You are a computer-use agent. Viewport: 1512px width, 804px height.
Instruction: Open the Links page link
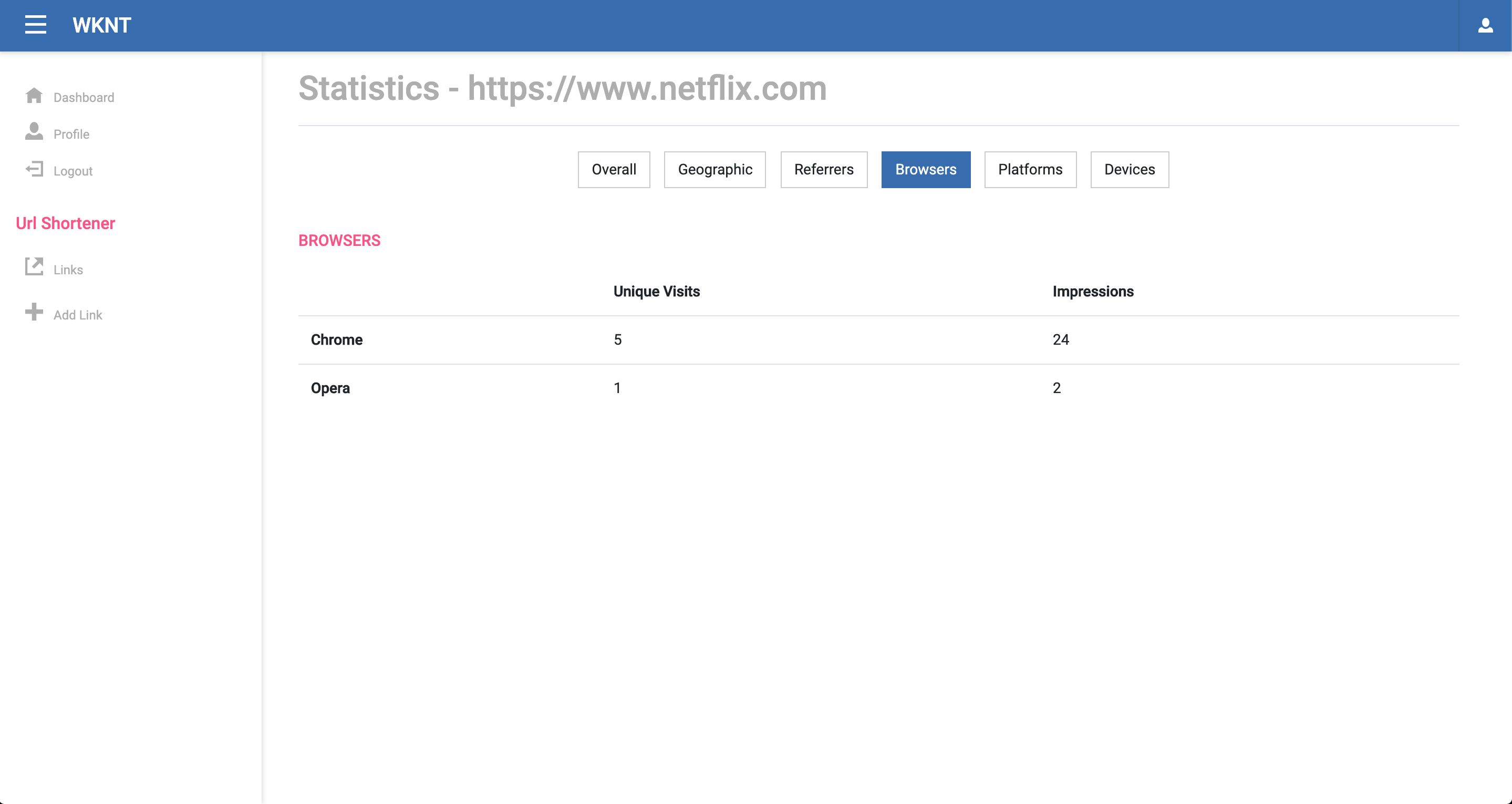click(68, 270)
